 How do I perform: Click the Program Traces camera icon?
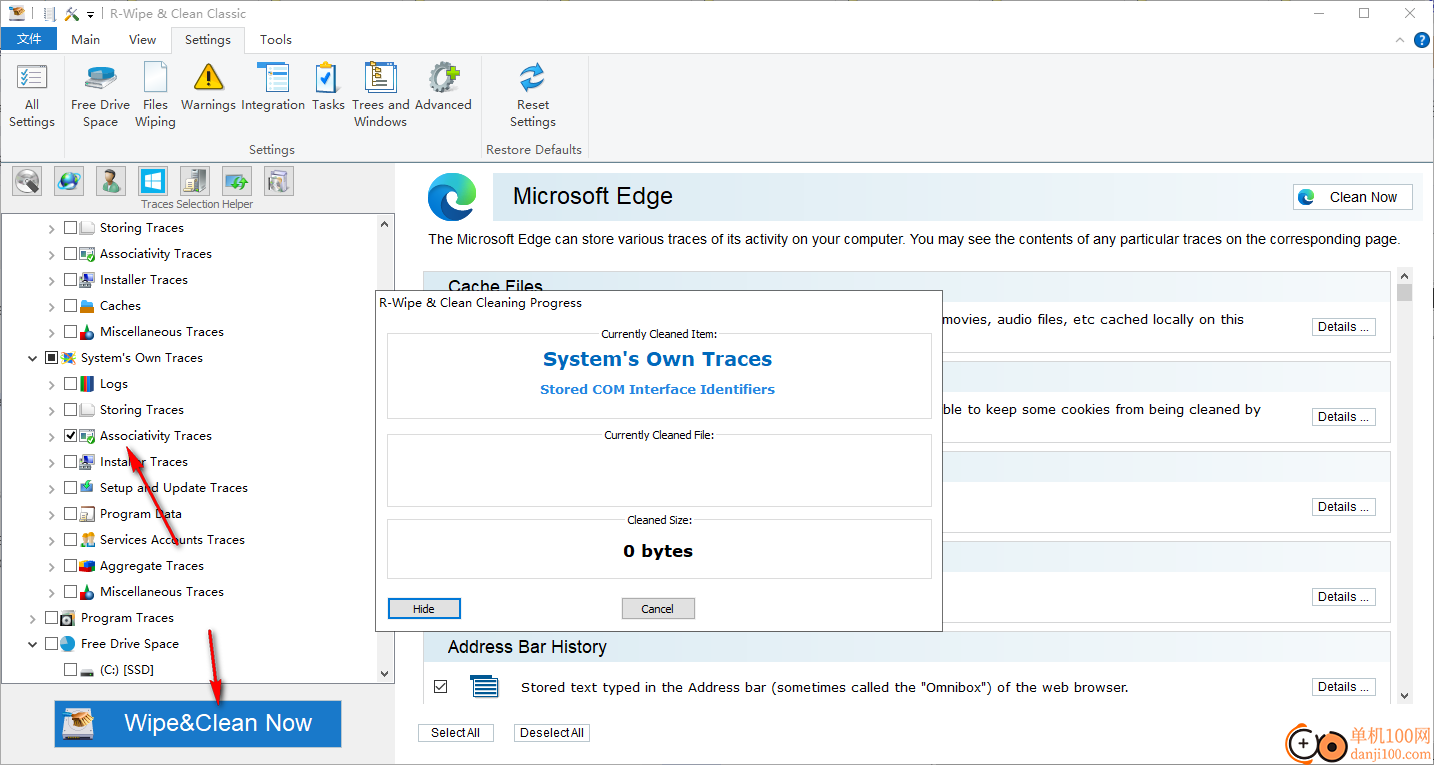coord(68,618)
